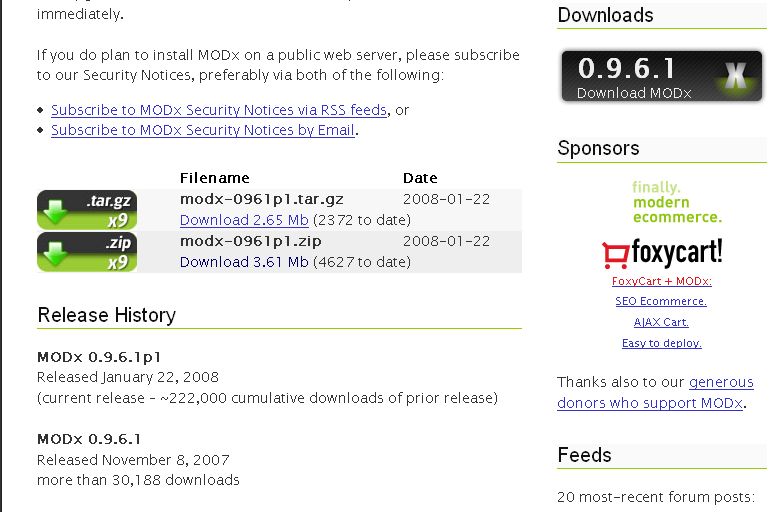
Task: Click Released November 8, 2007 text
Action: tap(133, 460)
